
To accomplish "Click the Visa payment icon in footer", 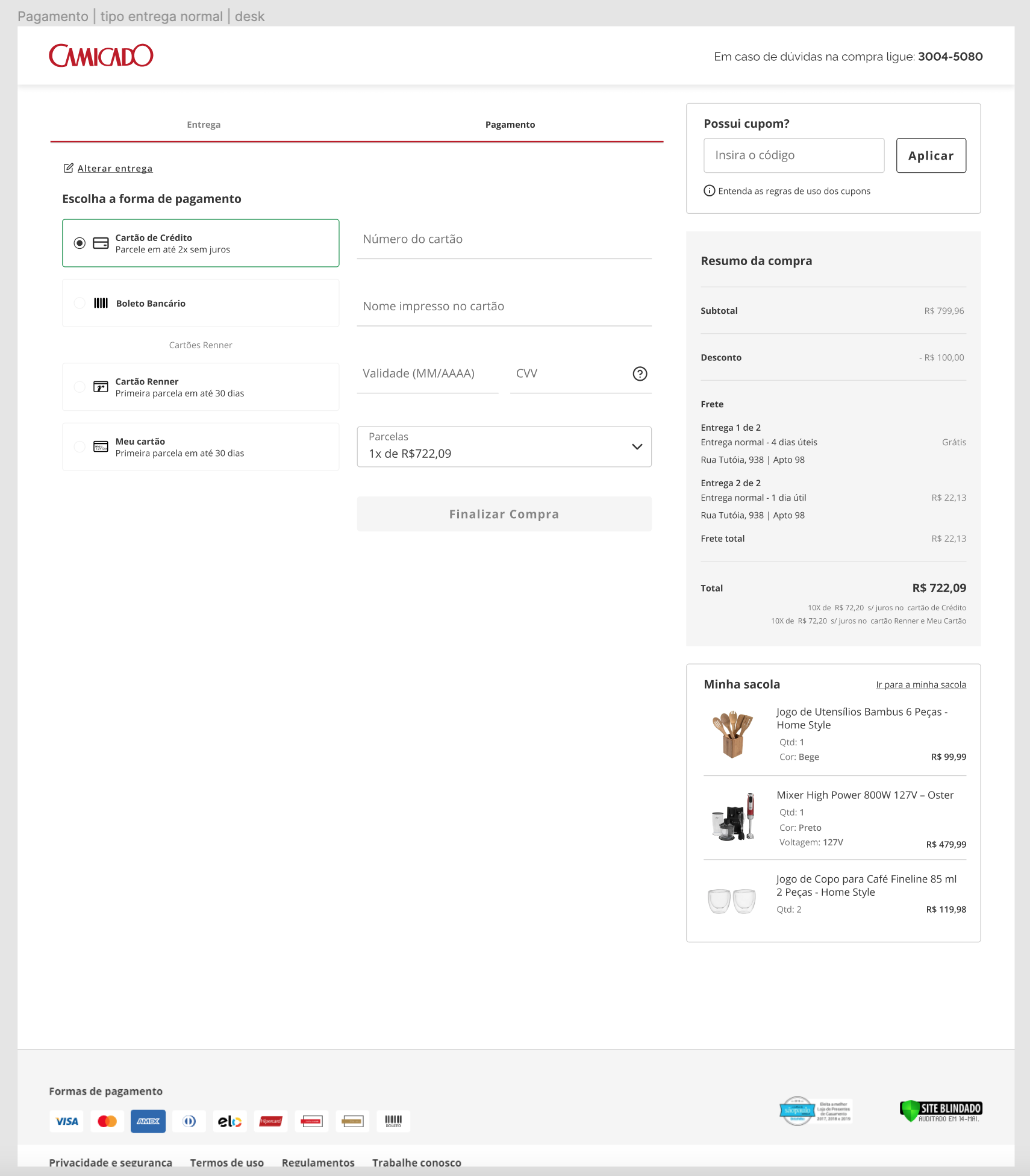I will pyautogui.click(x=67, y=1121).
